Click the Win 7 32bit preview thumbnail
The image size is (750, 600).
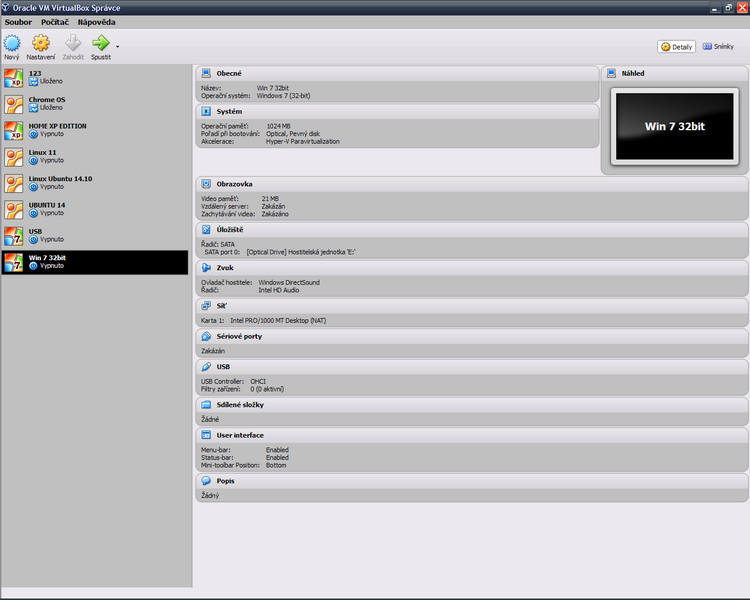[x=674, y=126]
